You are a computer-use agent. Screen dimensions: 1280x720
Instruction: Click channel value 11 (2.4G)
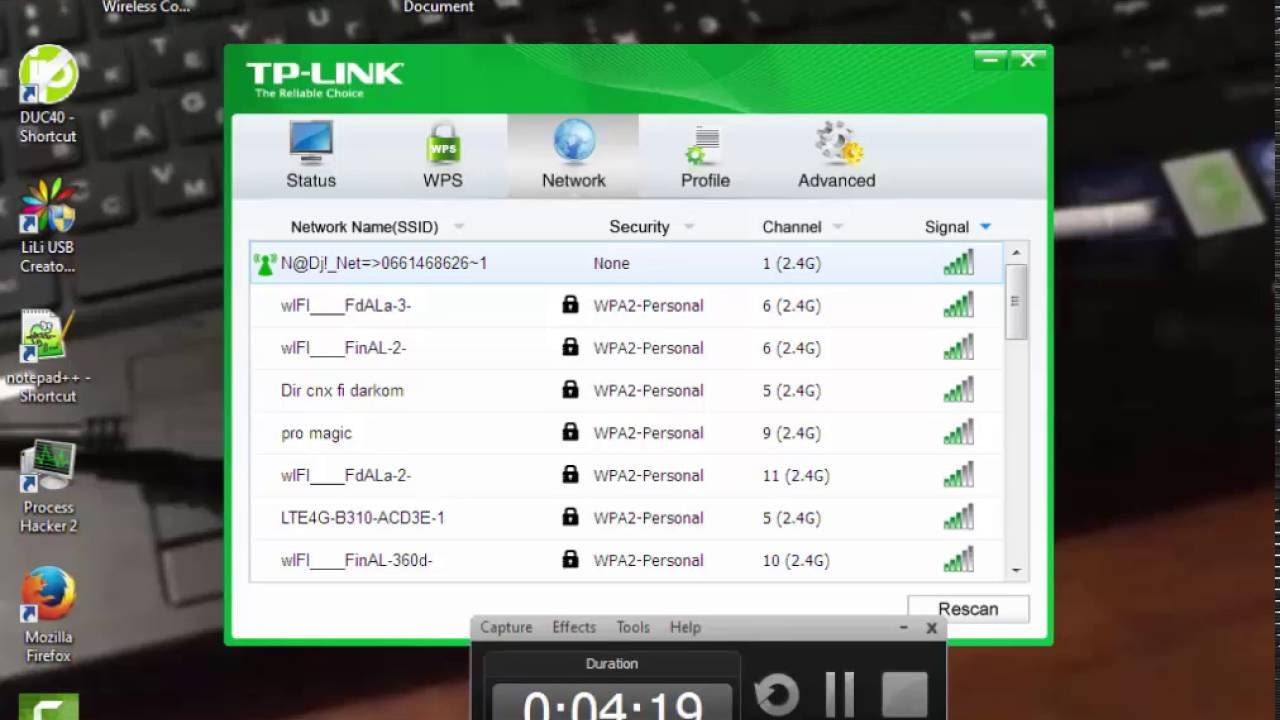click(796, 476)
